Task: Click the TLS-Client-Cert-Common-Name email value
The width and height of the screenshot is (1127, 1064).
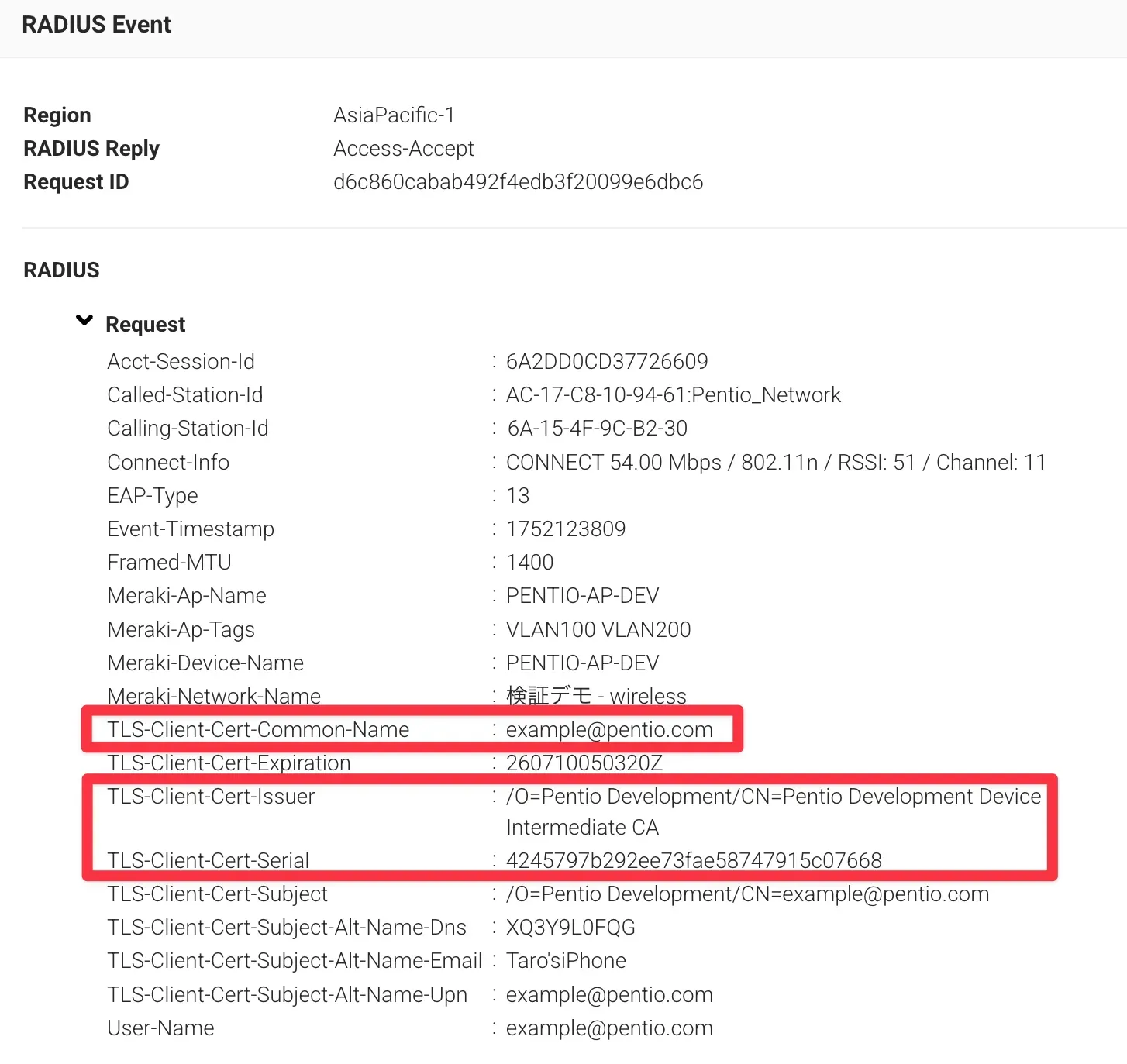Action: [608, 730]
